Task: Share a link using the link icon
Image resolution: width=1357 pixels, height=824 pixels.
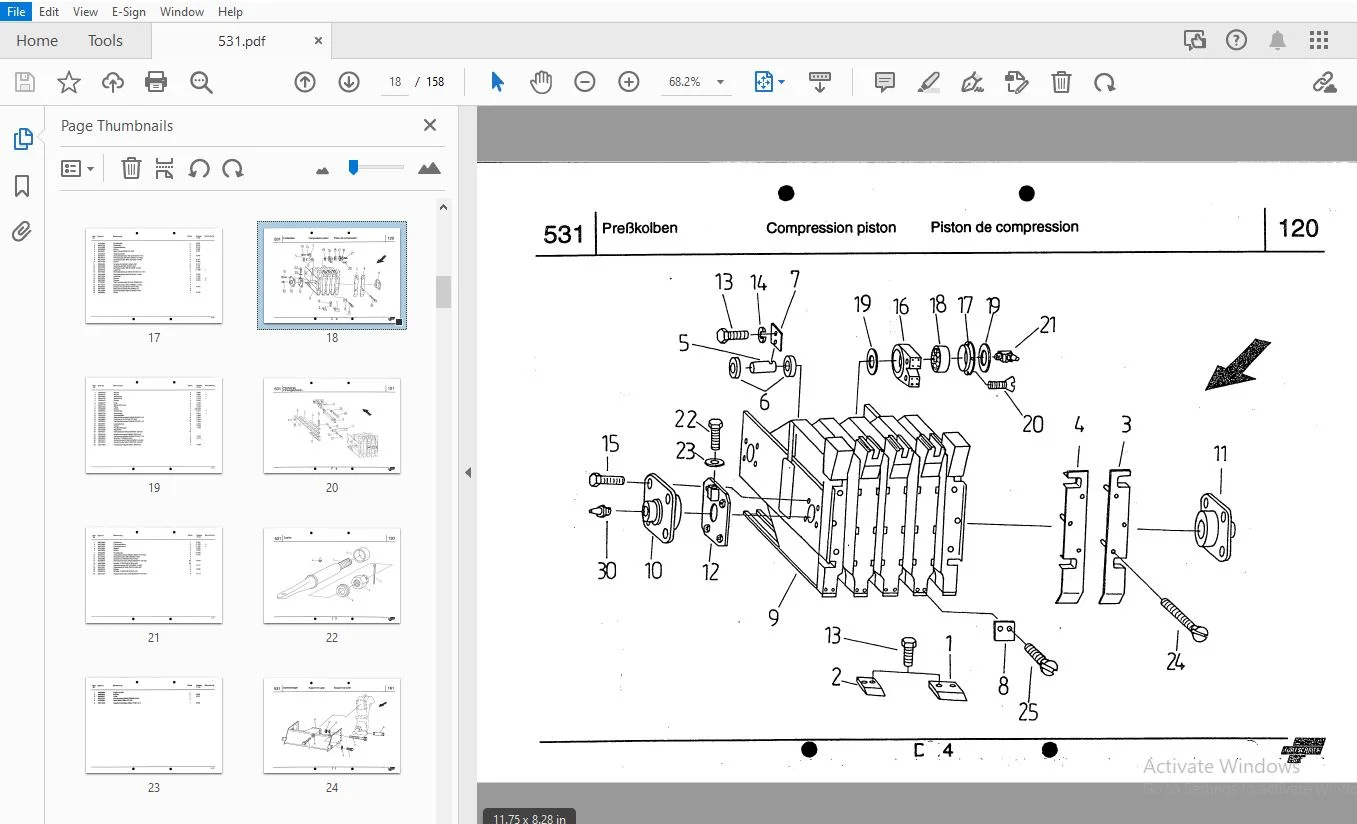Action: pos(1325,82)
